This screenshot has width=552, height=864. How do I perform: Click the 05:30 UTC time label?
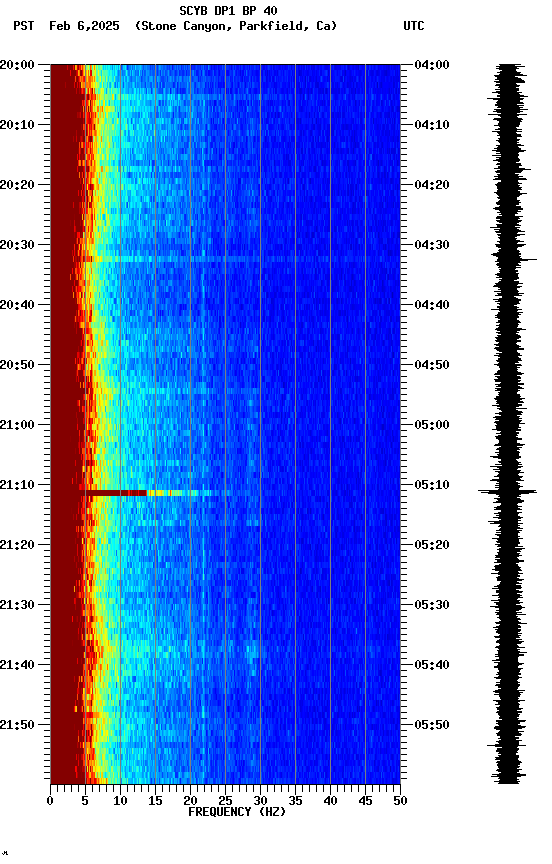(x=432, y=605)
